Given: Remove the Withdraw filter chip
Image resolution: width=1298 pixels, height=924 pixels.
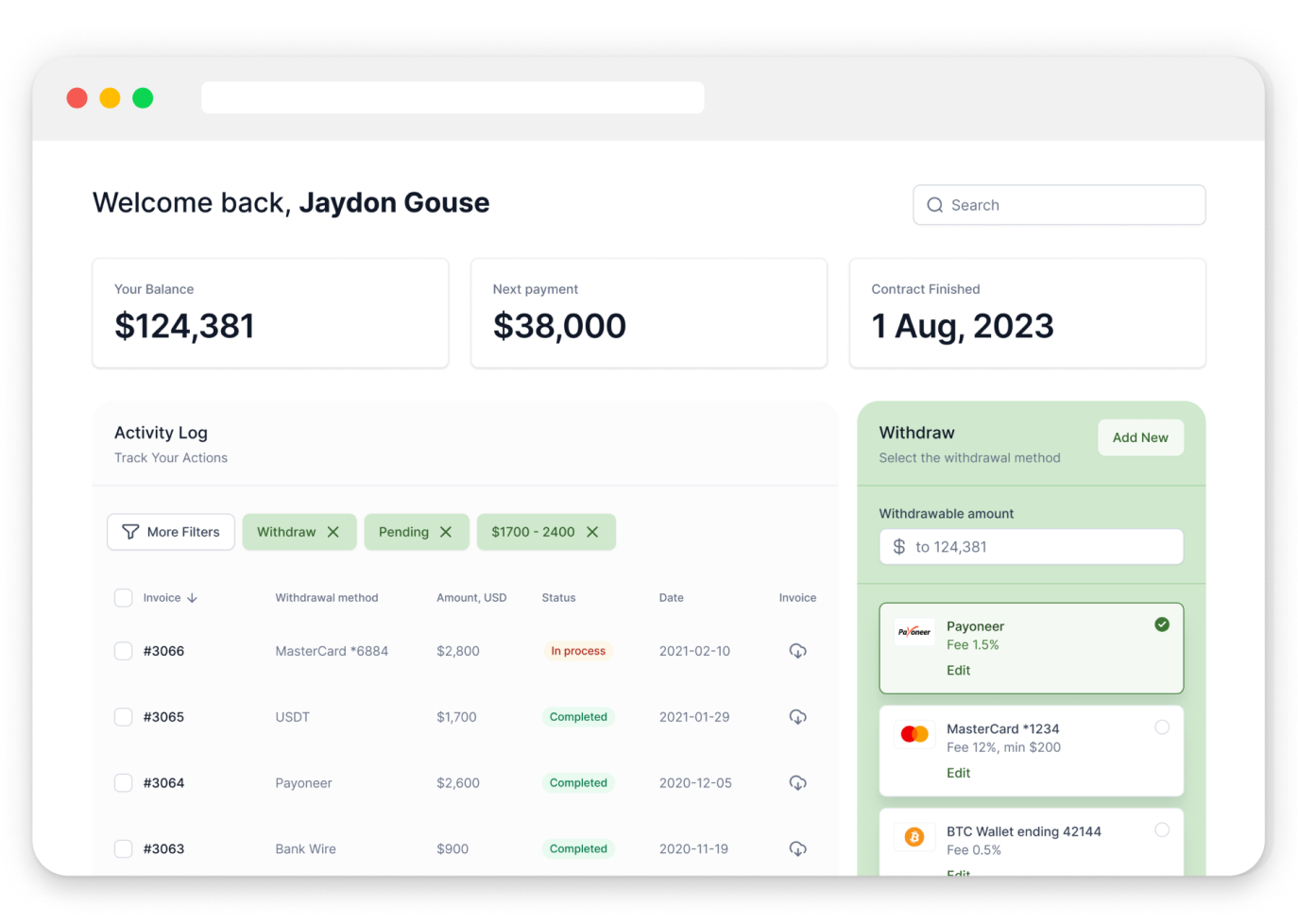Looking at the screenshot, I should tap(333, 532).
